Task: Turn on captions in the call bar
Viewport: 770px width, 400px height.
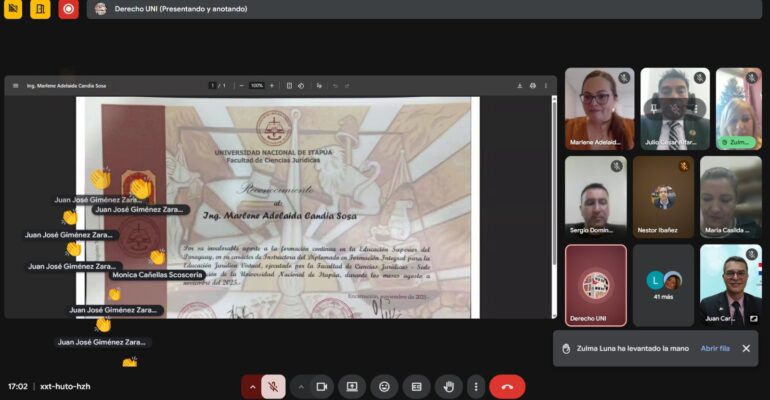Action: pos(416,387)
